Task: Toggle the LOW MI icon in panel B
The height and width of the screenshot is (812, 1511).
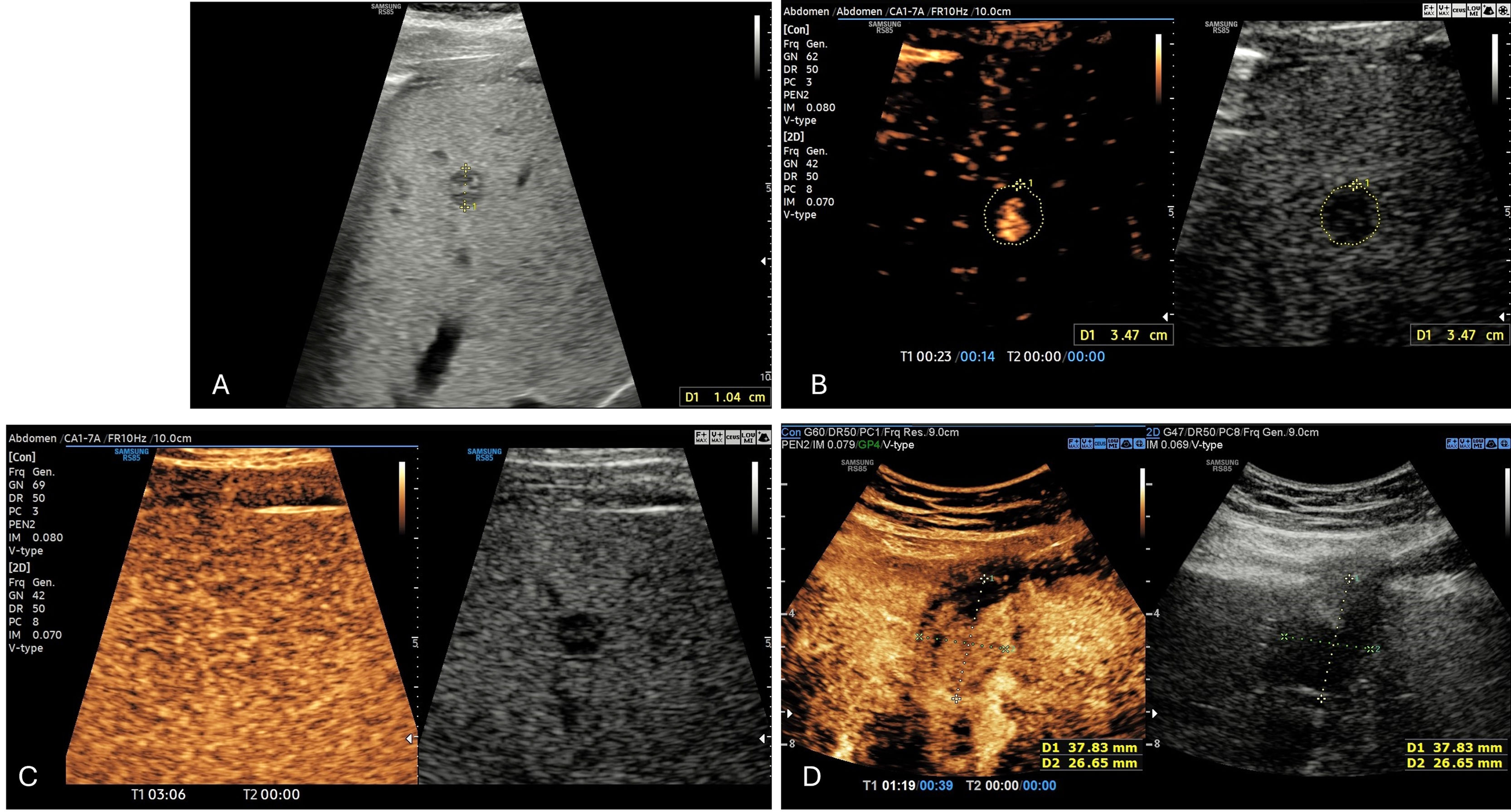Action: click(1473, 10)
